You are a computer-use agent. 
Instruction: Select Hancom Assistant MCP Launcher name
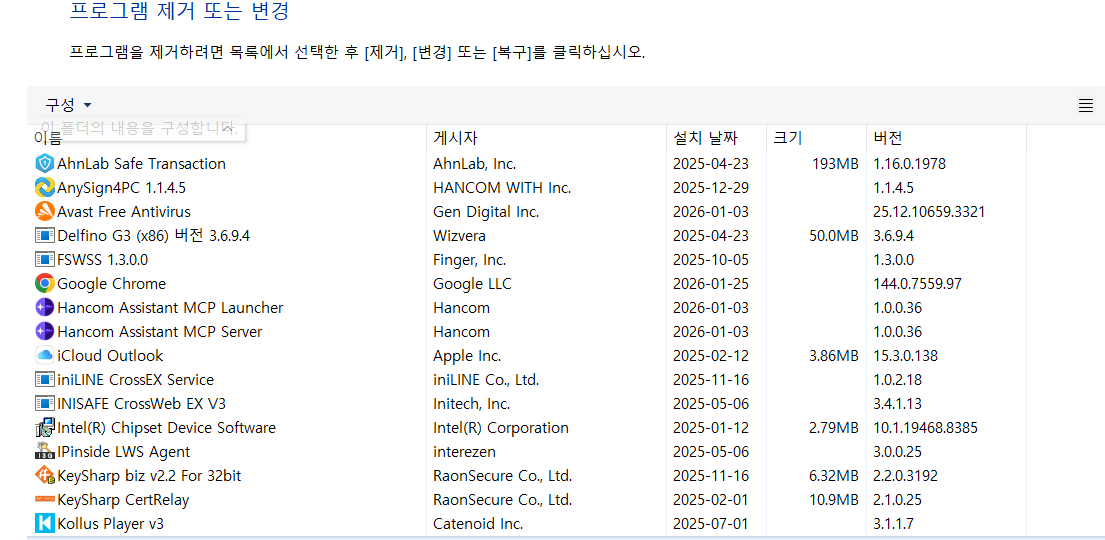click(x=170, y=307)
